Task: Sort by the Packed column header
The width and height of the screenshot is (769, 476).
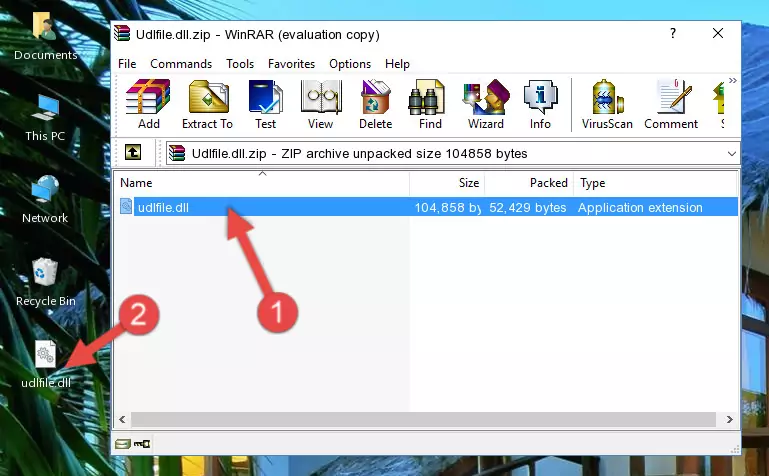Action: [529, 183]
